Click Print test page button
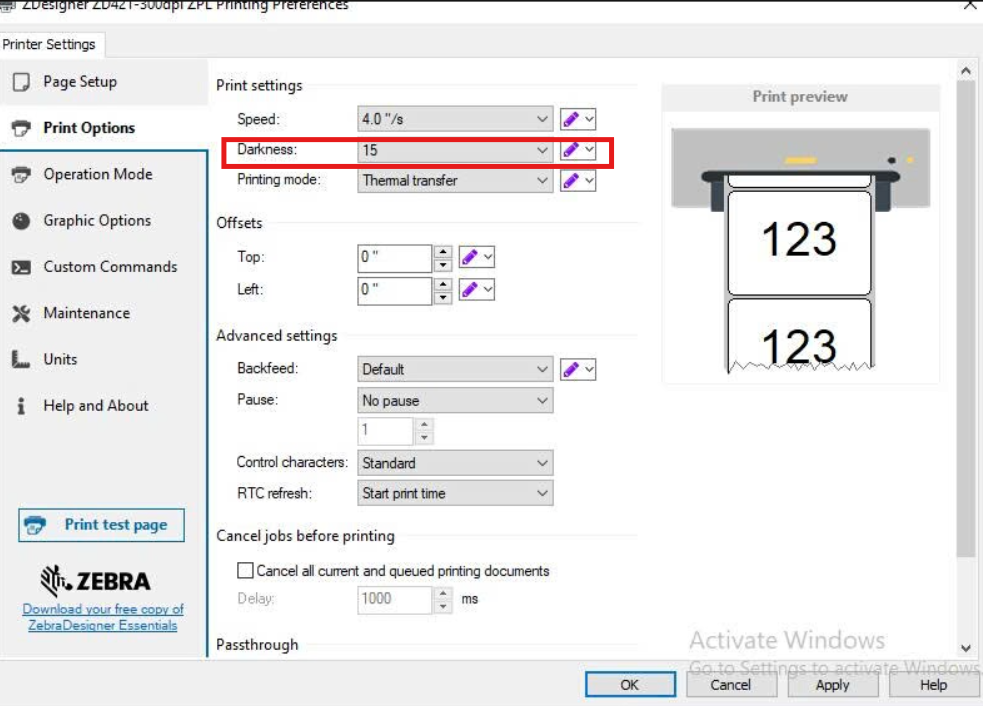Viewport: 983px width, 706px height. [x=102, y=525]
